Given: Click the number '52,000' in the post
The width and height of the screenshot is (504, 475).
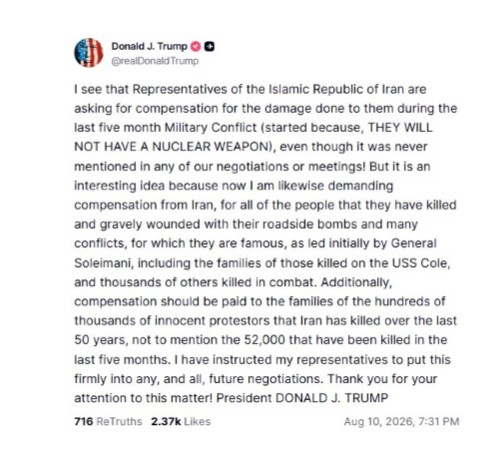Looking at the screenshot, I should 265,340.
